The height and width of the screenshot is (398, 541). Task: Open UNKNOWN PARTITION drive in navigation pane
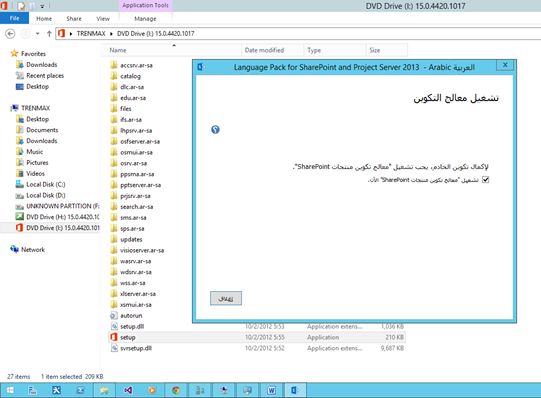tap(62, 206)
